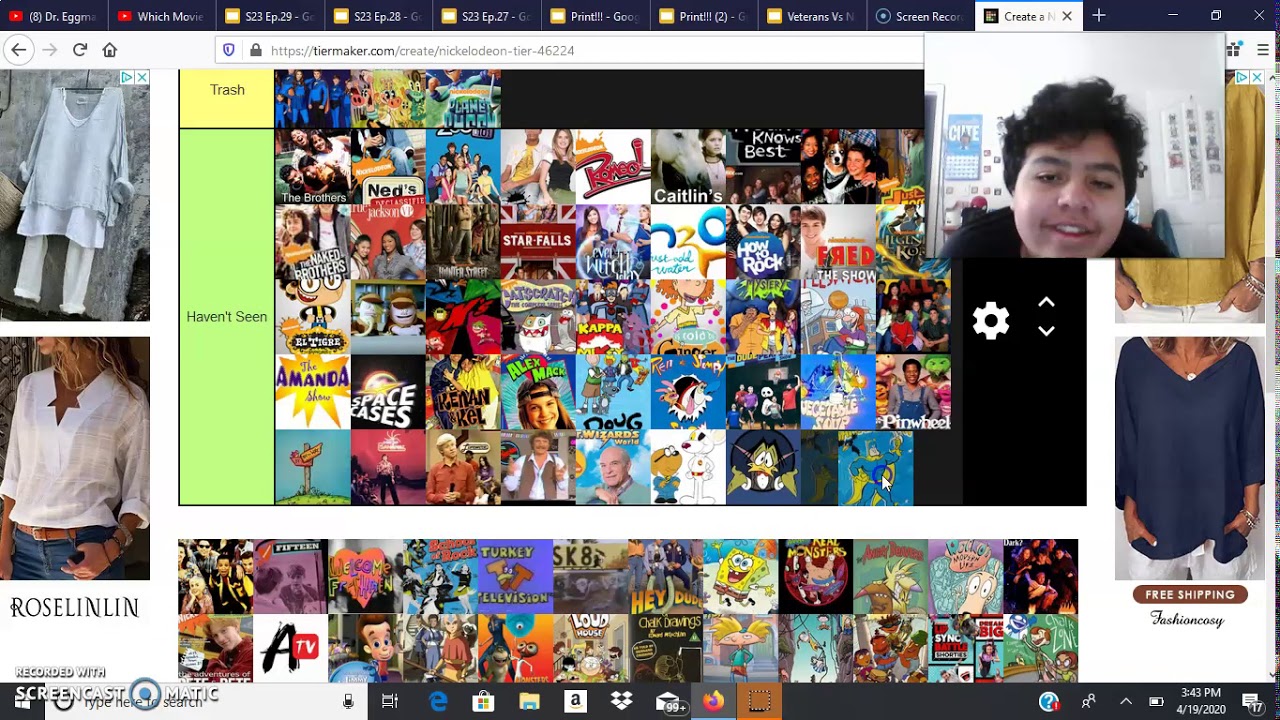Open Microsoft Store from the taskbar
This screenshot has height=720, width=1280.
[483, 702]
